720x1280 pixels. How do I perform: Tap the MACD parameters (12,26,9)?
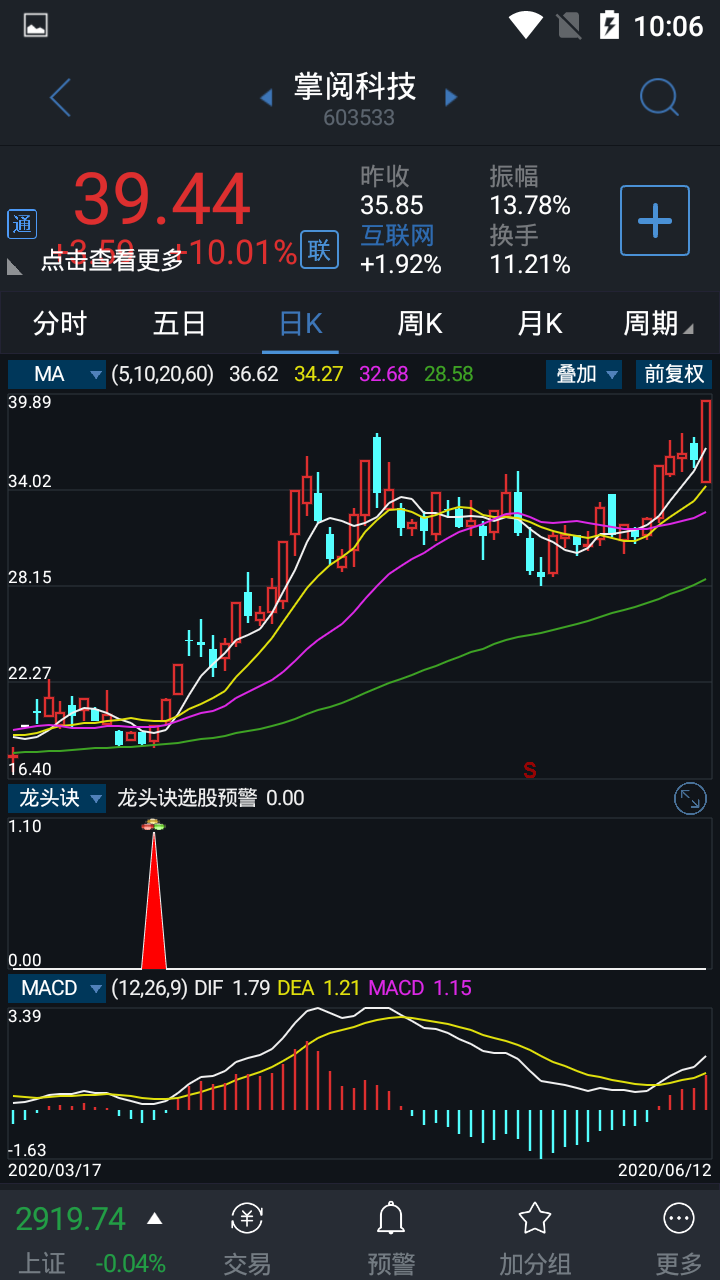tap(150, 988)
